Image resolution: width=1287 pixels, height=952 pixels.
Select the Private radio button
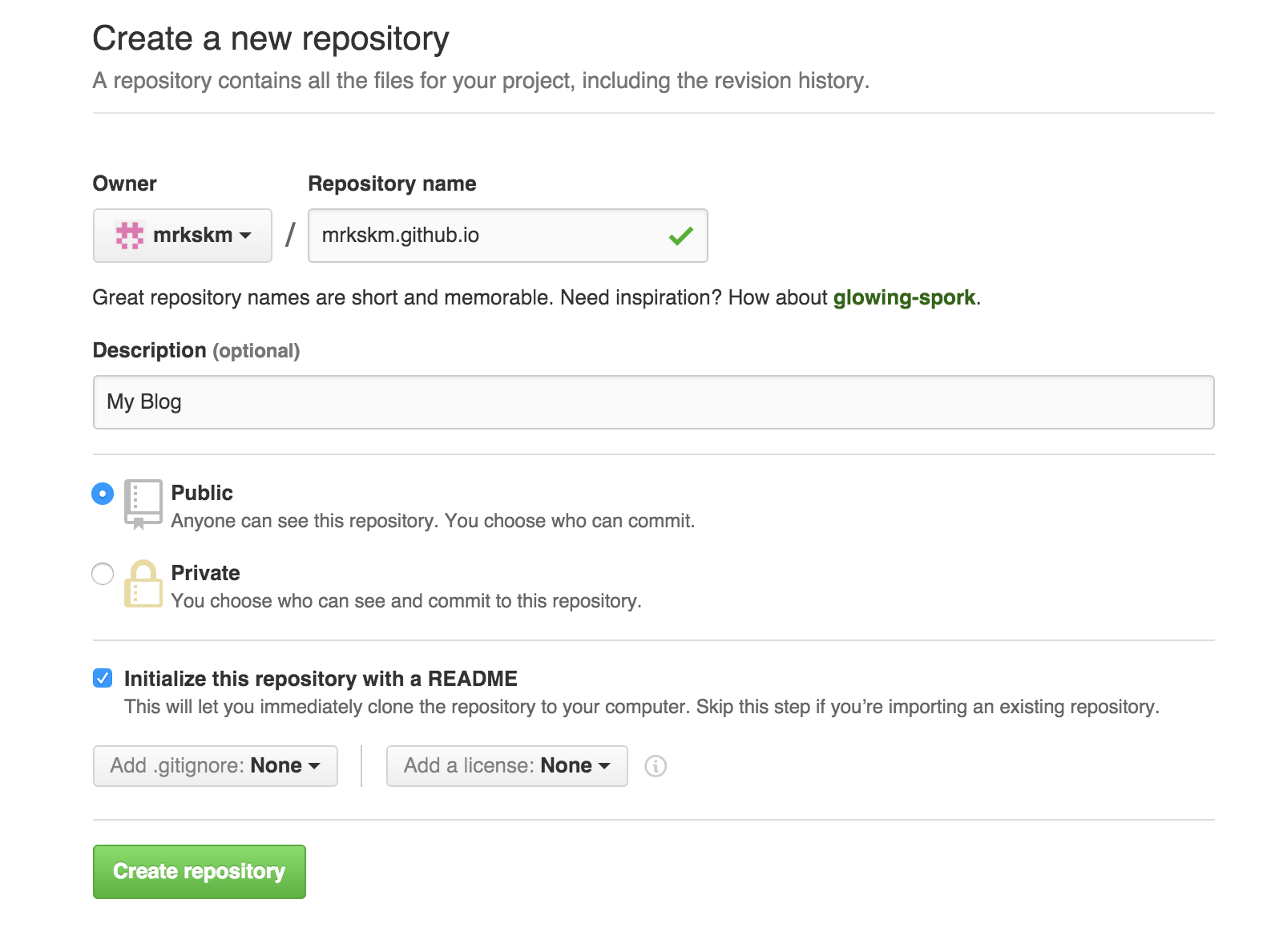103,574
